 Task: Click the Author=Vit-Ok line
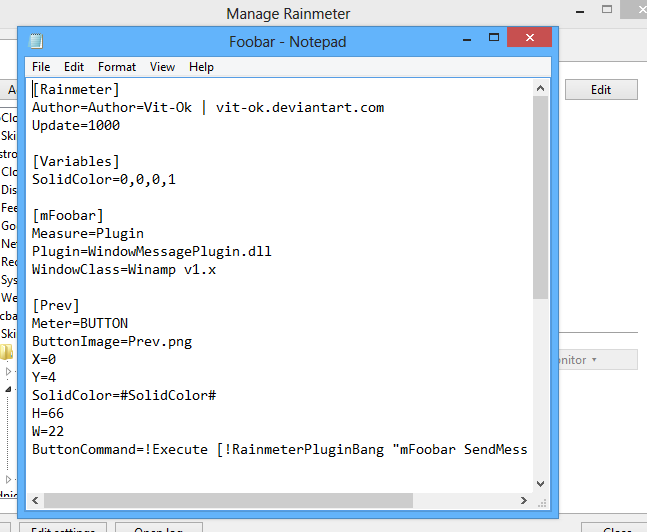208,108
